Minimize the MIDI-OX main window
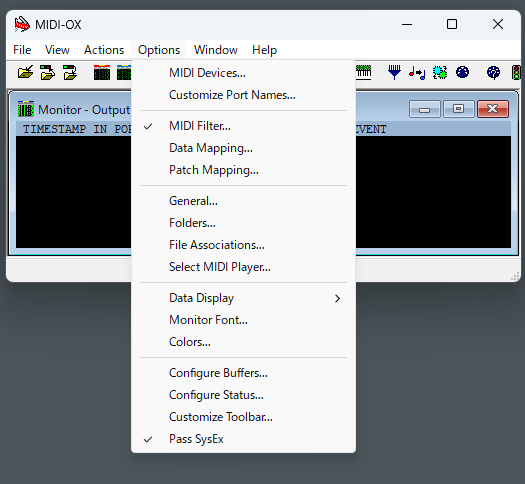Image resolution: width=525 pixels, height=484 pixels. 407,24
